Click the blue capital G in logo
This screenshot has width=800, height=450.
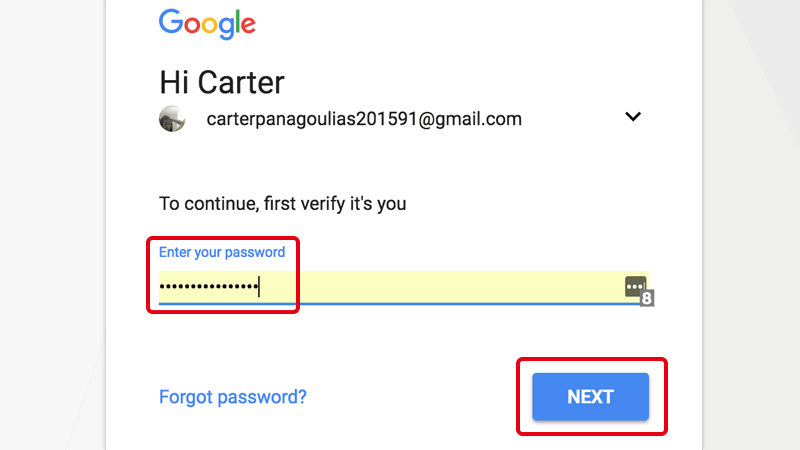click(x=171, y=20)
